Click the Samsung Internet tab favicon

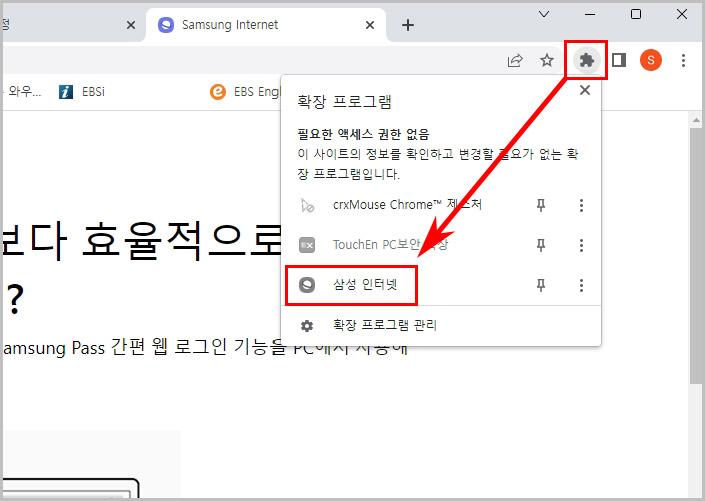click(166, 25)
